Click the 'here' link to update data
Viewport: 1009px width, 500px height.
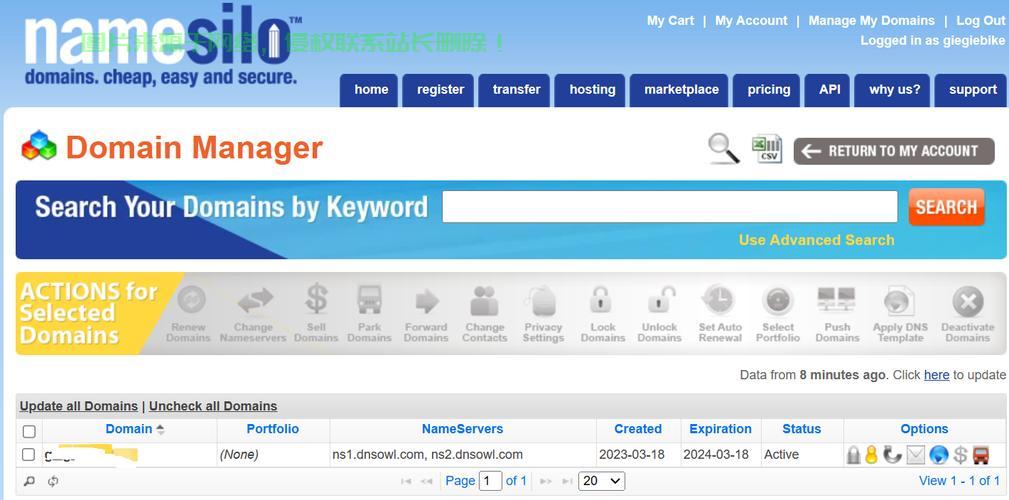tap(936, 375)
